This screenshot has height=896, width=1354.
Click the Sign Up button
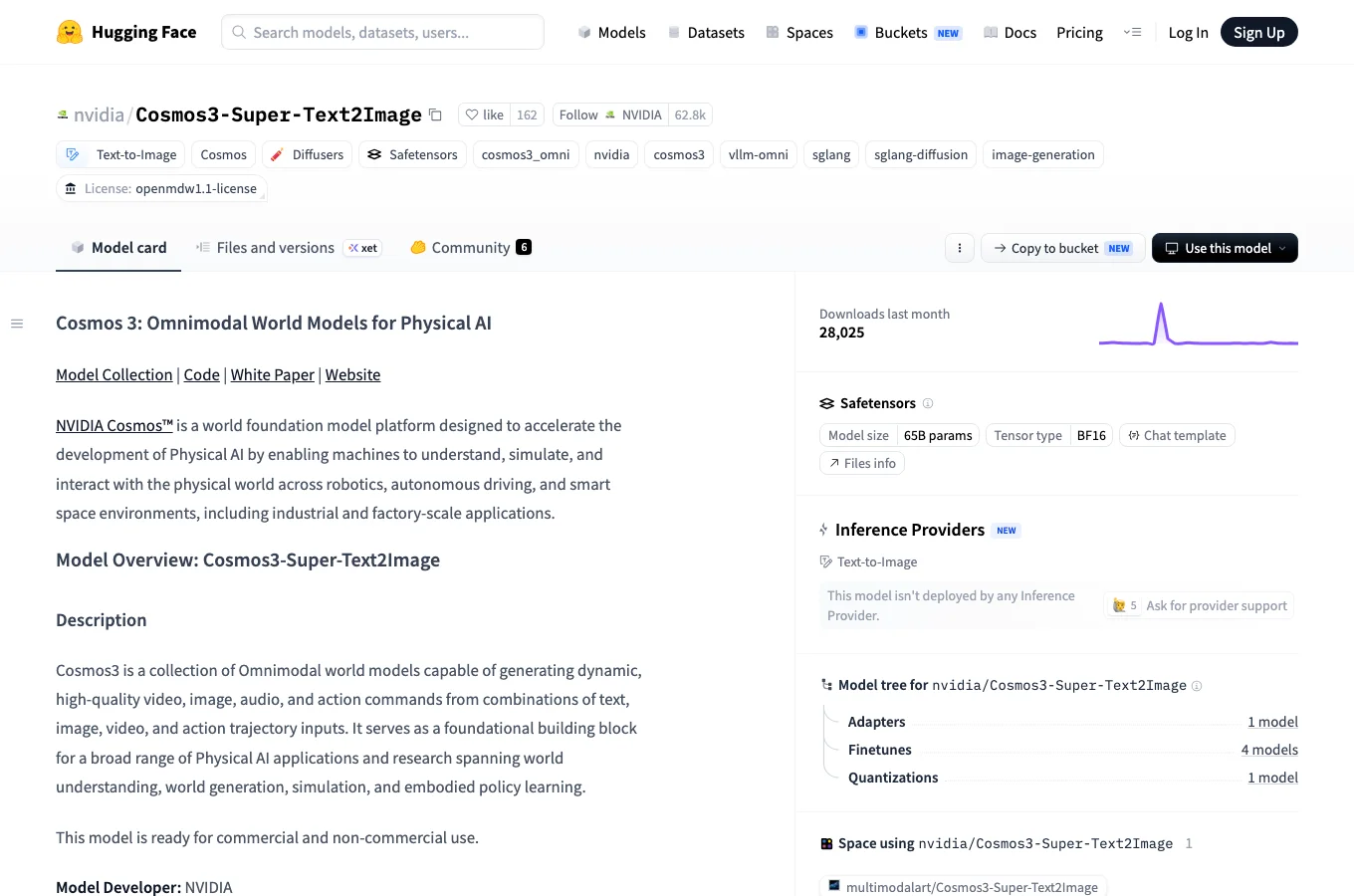1258,33
